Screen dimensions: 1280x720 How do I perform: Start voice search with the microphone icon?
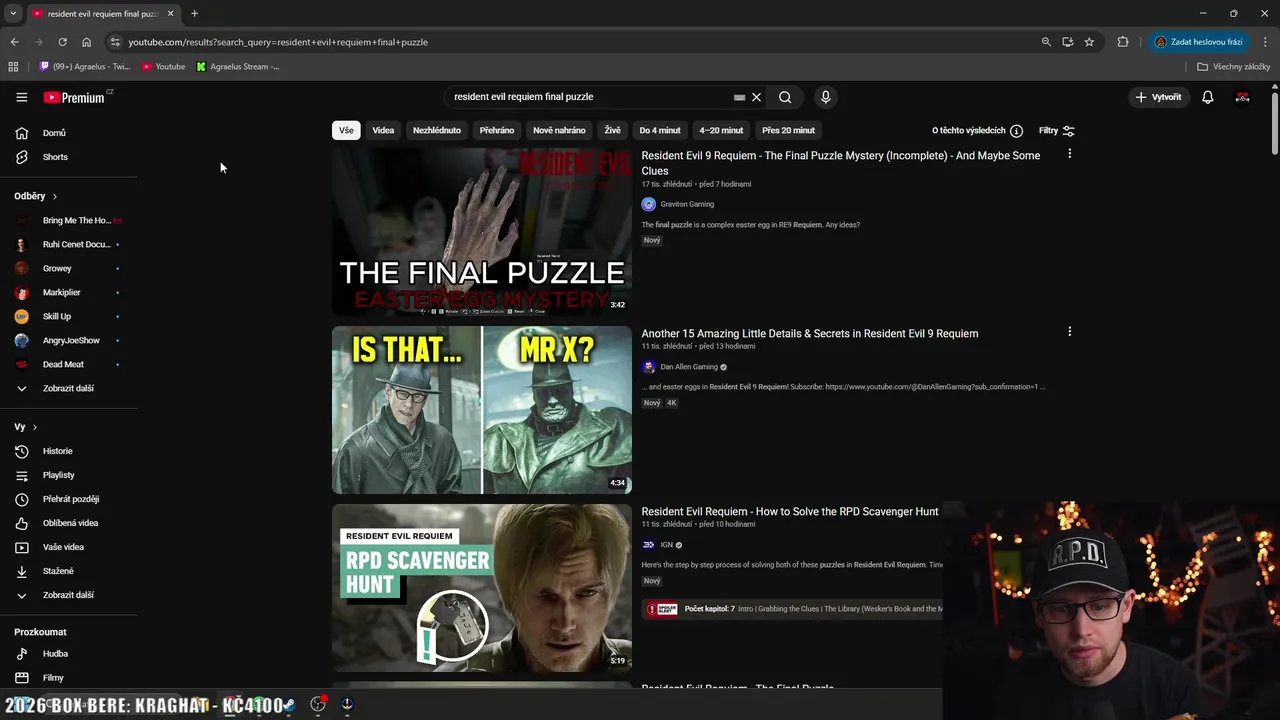(825, 97)
